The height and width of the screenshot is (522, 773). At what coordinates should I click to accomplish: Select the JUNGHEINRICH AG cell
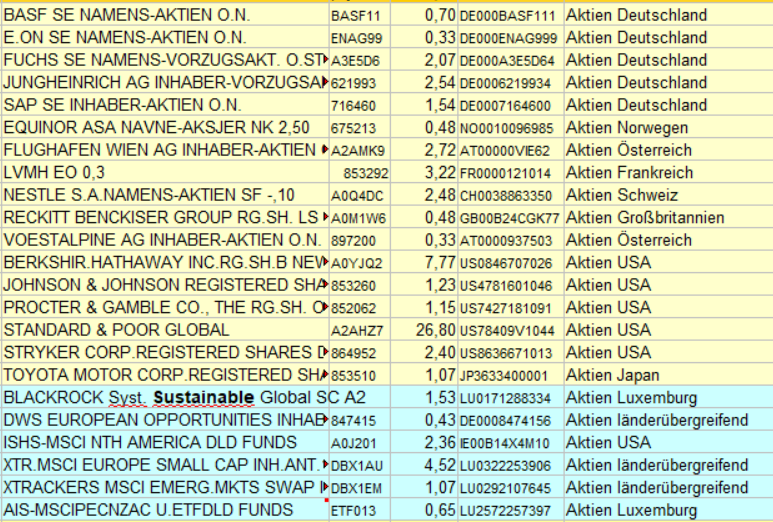coord(165,83)
